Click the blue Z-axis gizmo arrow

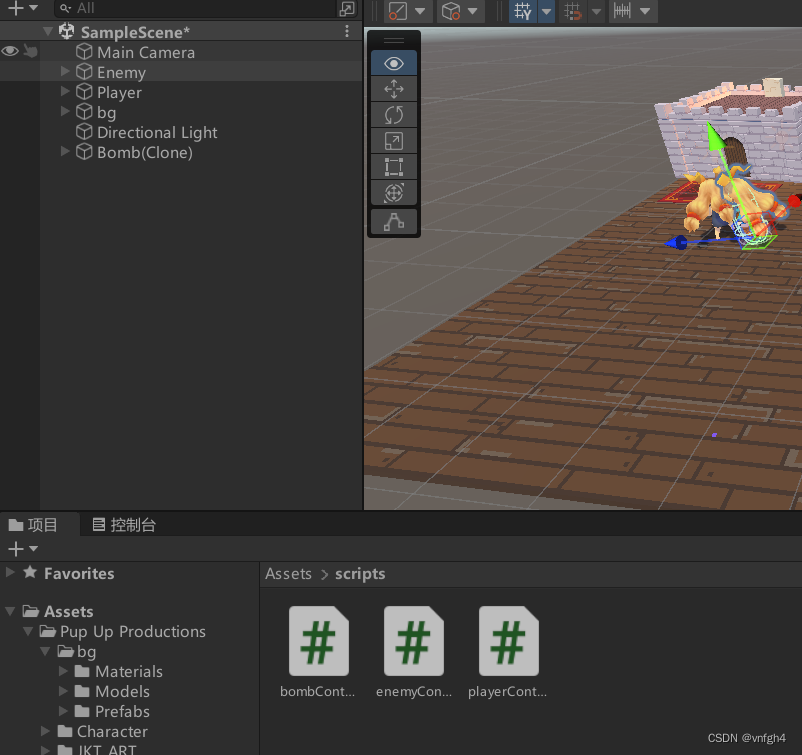[676, 242]
